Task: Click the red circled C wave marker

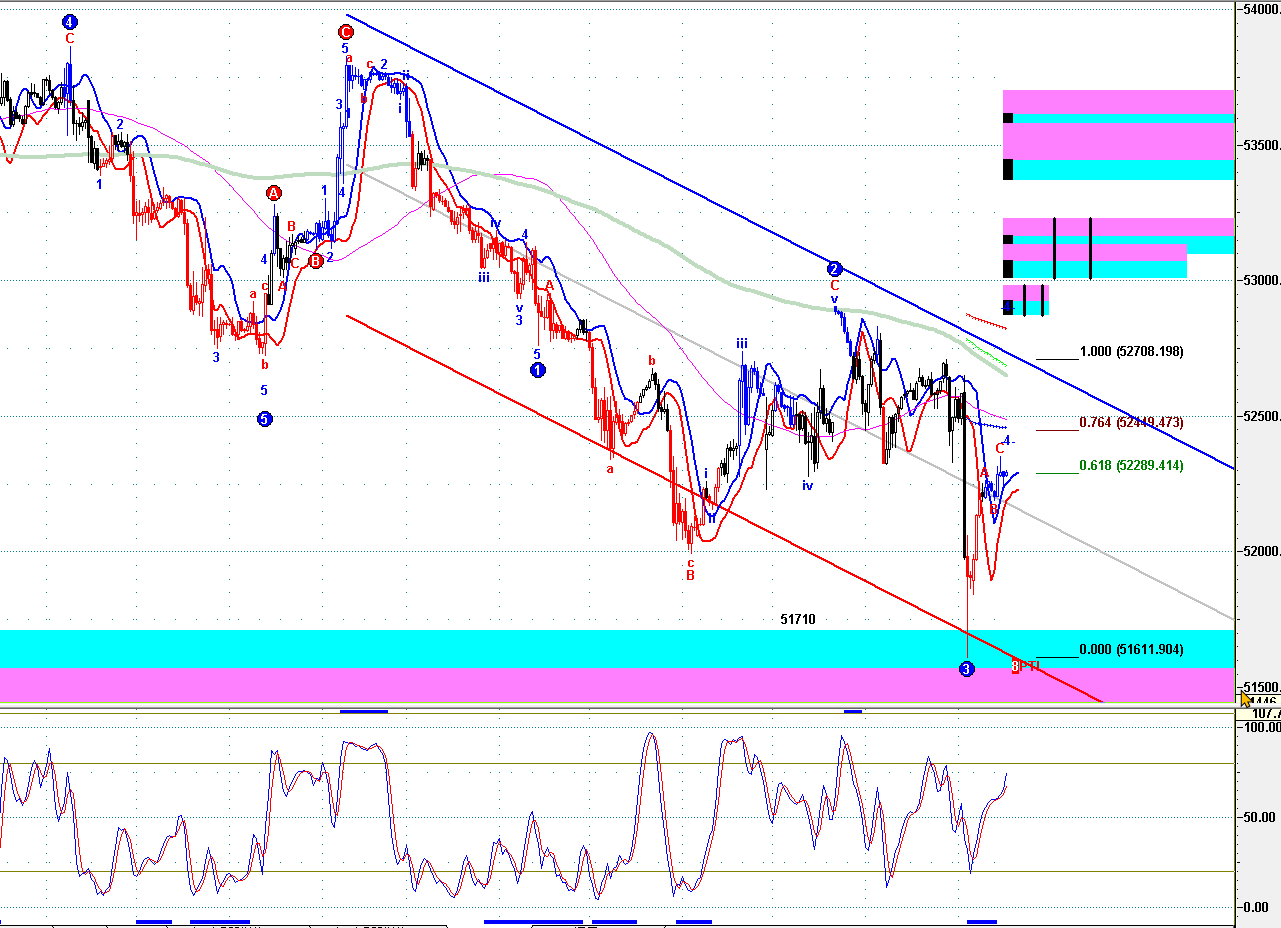Action: [346, 31]
